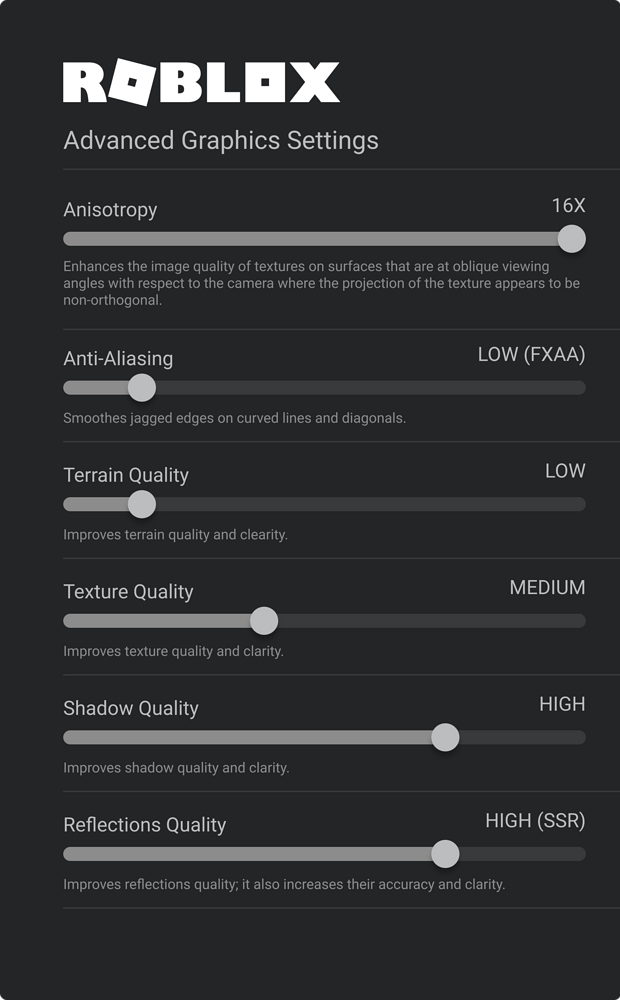Click the Advanced Graphics Settings heading
620x1000 pixels.
(x=221, y=140)
